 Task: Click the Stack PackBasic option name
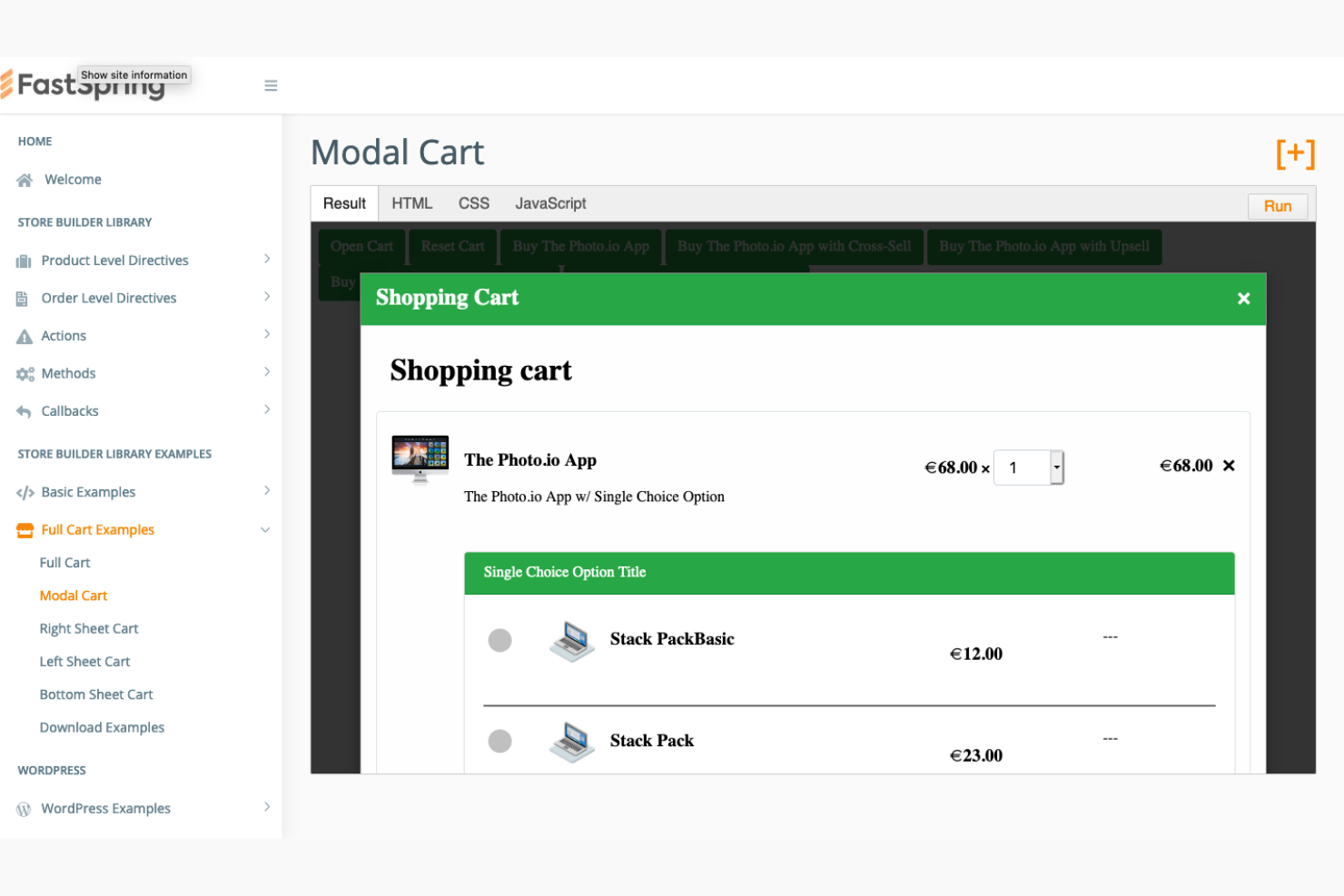point(672,639)
